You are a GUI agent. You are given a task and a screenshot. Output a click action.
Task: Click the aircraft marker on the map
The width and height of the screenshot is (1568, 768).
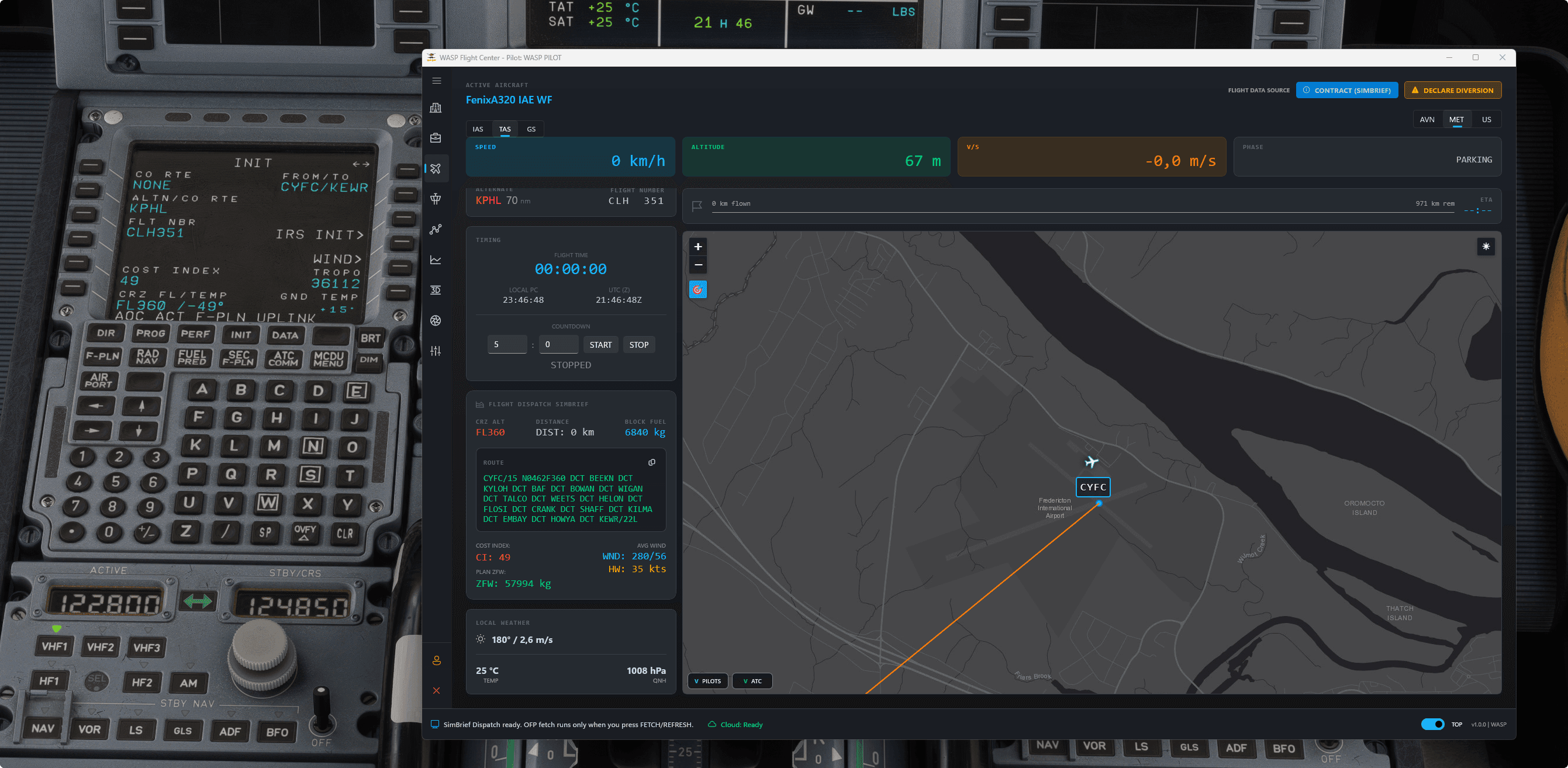(x=1092, y=462)
